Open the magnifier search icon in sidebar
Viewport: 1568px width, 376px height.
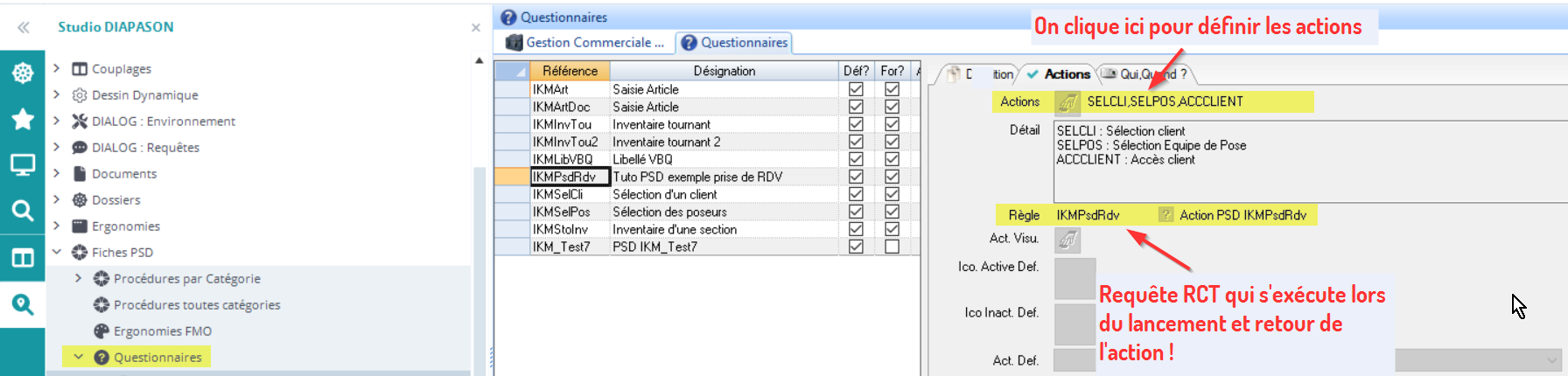[23, 211]
